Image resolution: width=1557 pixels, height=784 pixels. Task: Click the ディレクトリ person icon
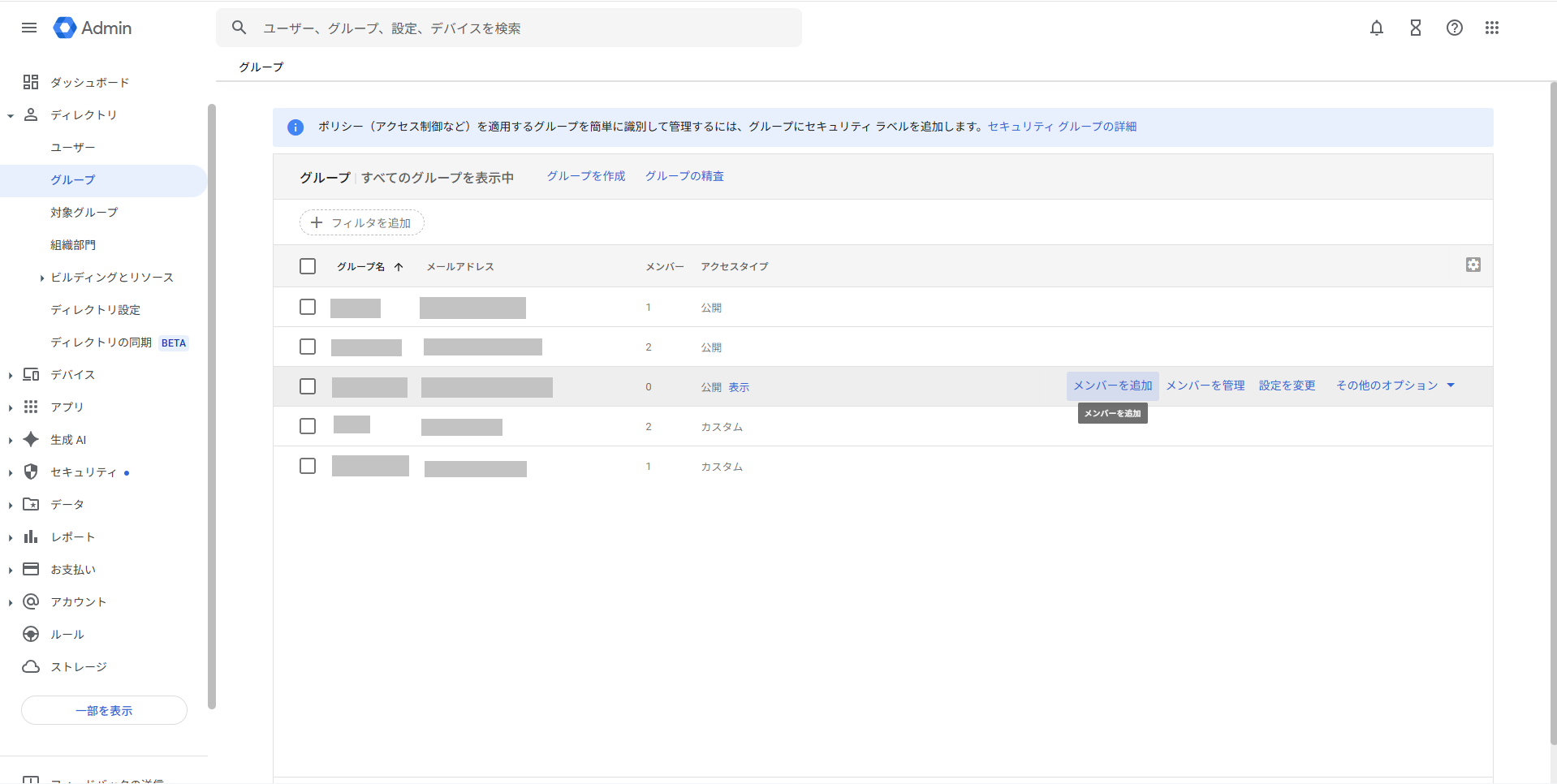click(x=31, y=114)
